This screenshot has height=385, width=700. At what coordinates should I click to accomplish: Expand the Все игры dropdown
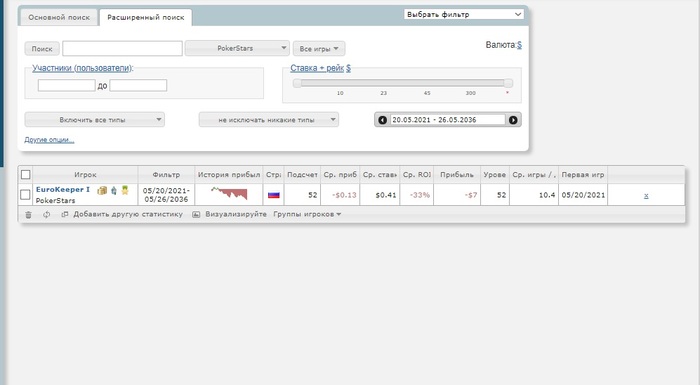point(319,49)
